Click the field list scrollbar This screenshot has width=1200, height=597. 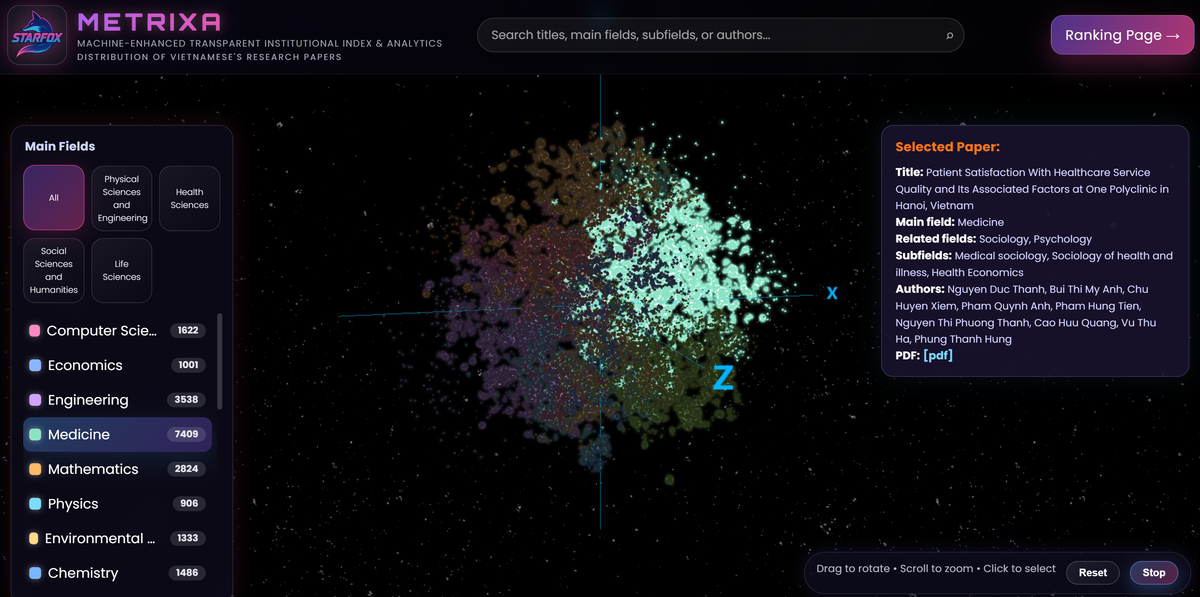tap(220, 360)
